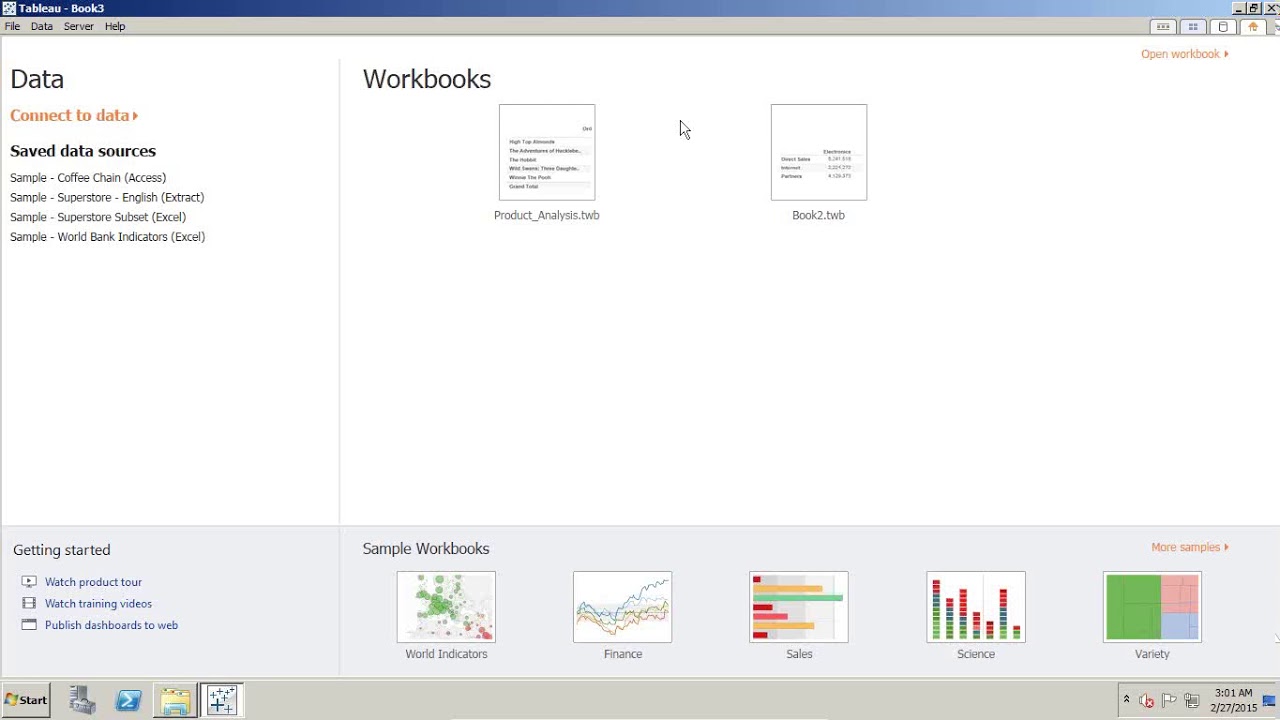Open the data source cylinder icon tab
Viewport: 1280px width, 720px height.
tap(1223, 27)
